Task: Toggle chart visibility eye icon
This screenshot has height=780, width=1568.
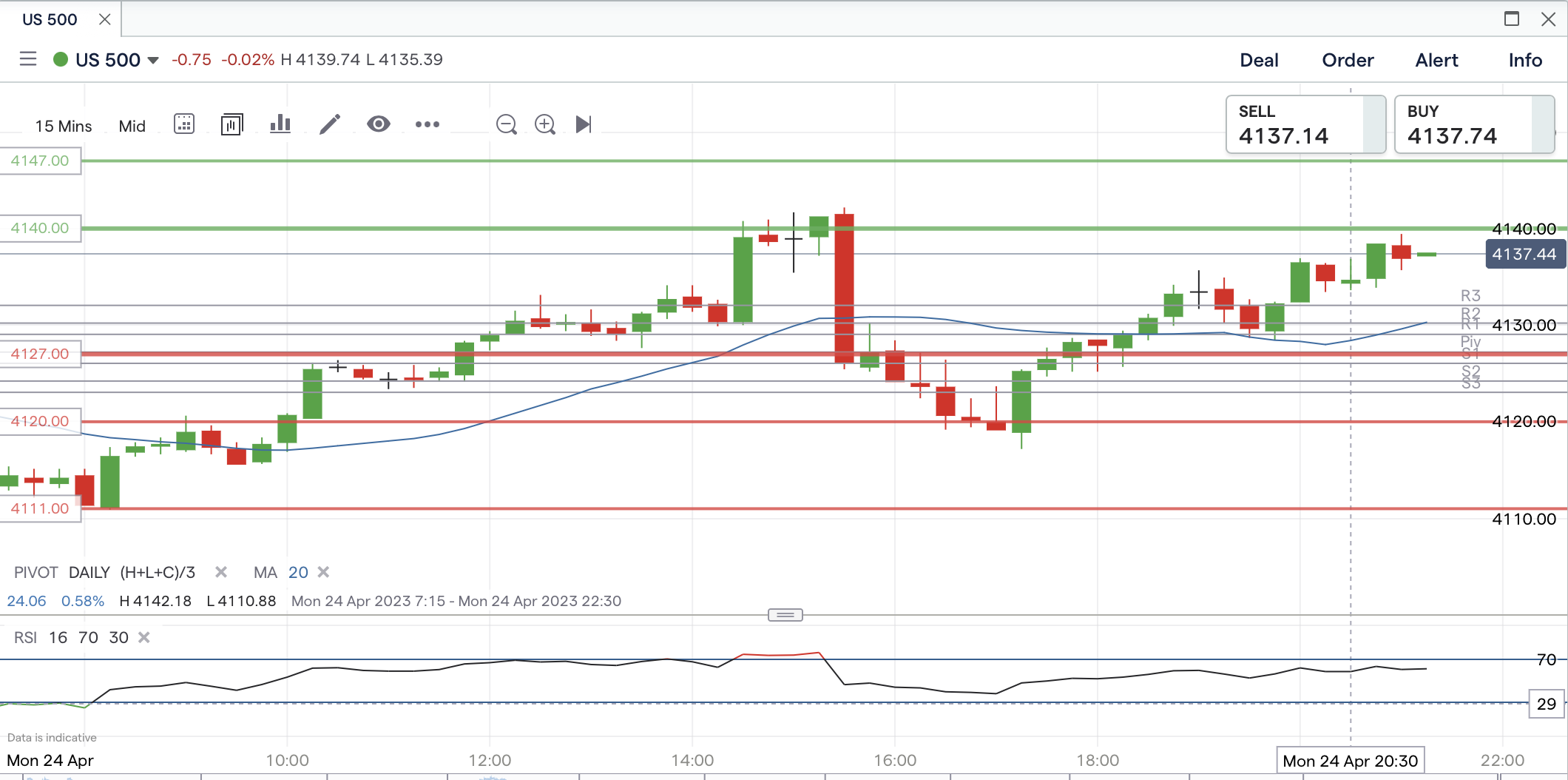Action: coord(379,124)
